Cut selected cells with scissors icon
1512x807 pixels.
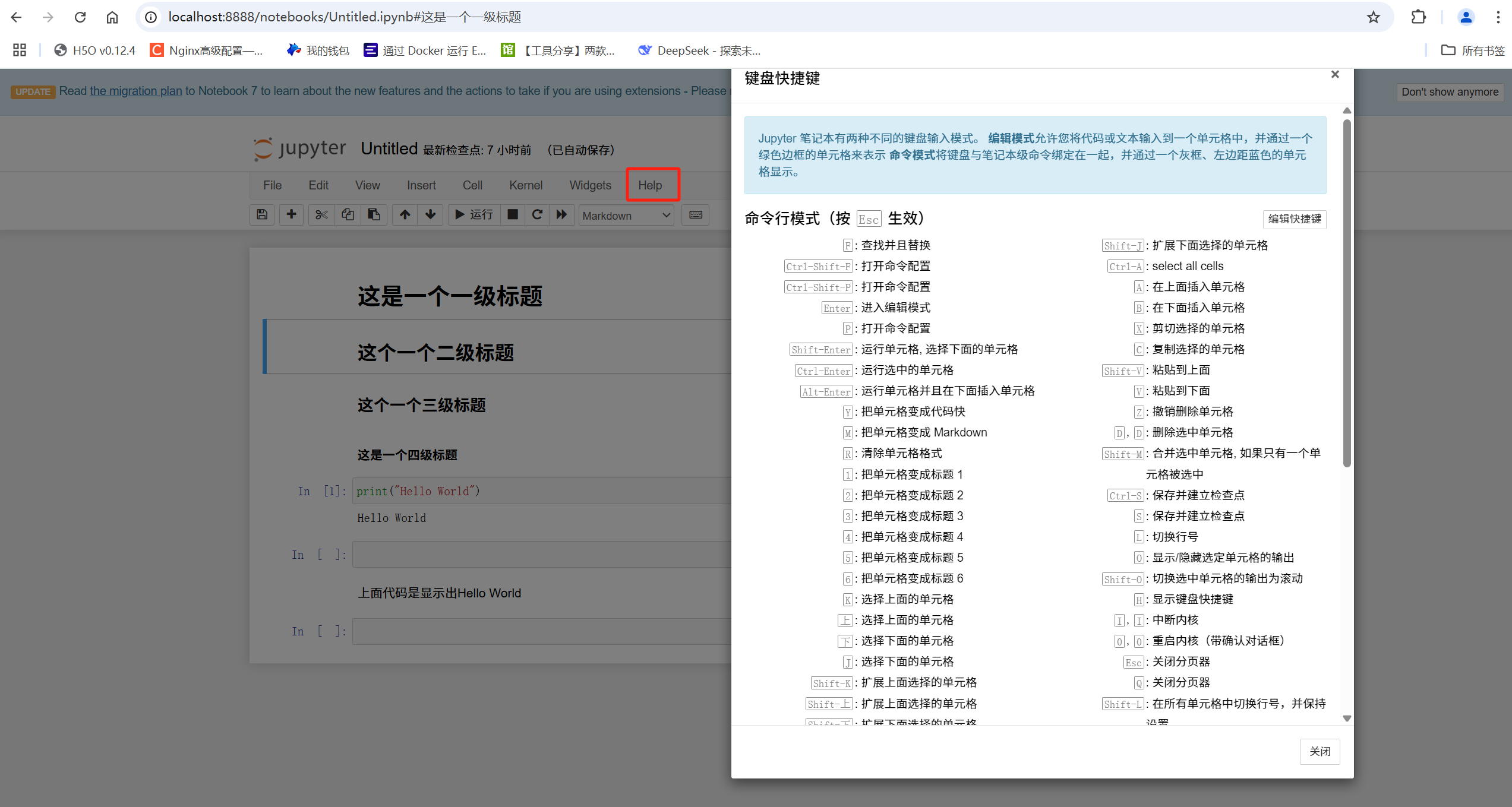click(x=321, y=215)
